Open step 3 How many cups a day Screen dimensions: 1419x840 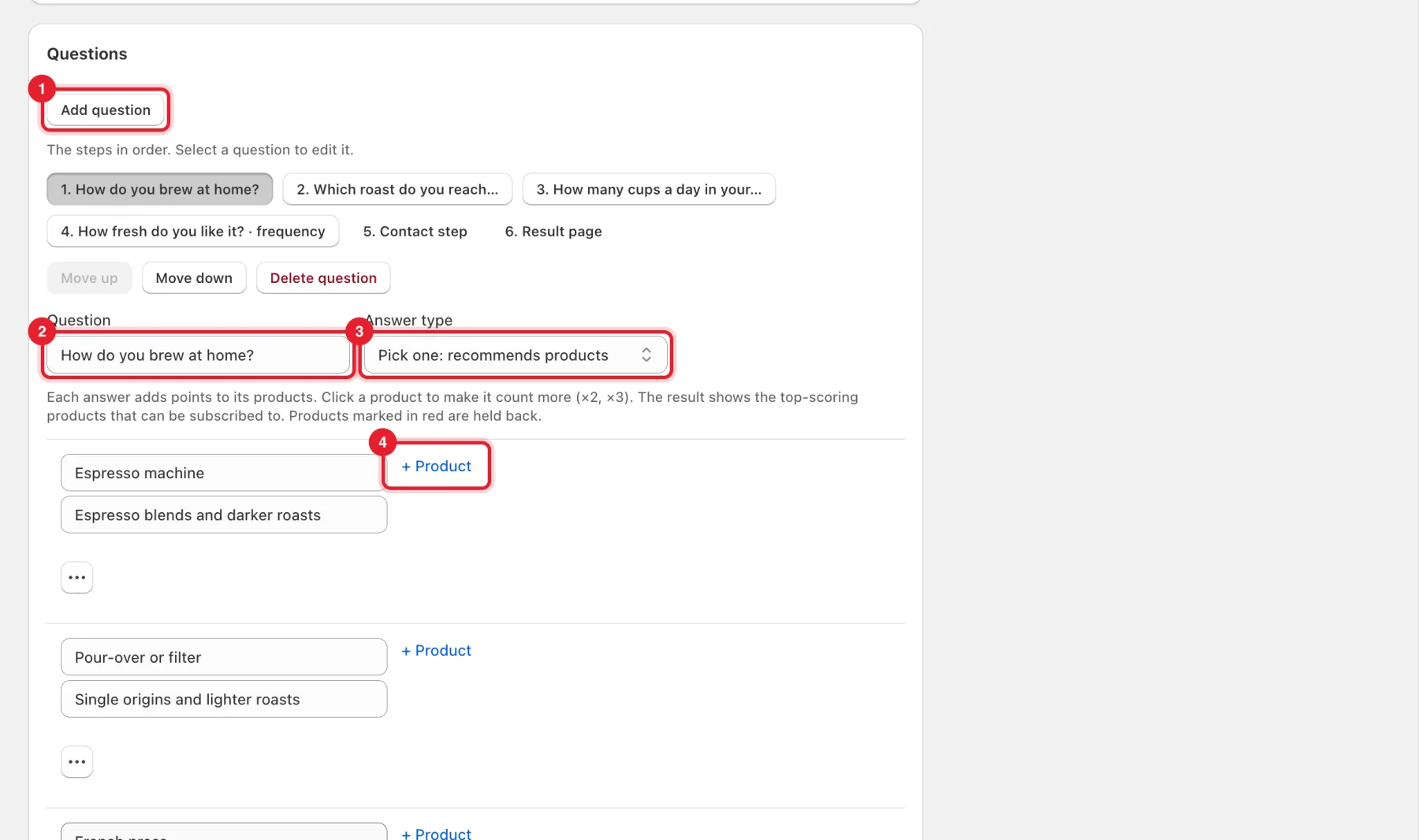649,189
